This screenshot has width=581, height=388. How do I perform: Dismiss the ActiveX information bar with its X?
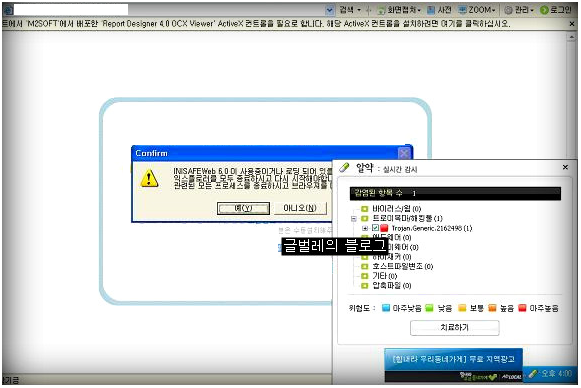coord(572,24)
